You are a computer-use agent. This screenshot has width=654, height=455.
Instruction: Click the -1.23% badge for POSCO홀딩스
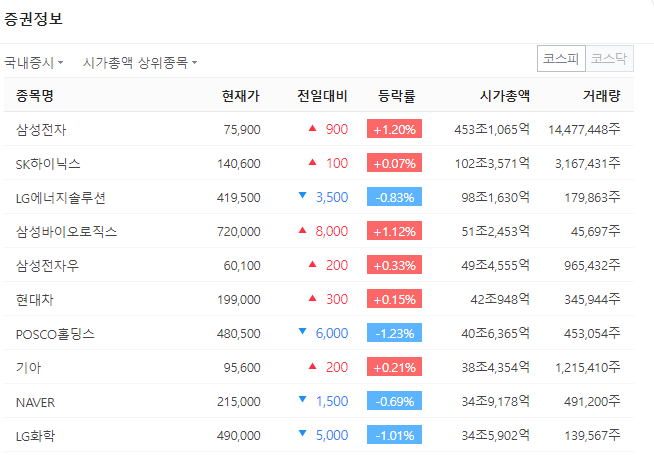395,333
